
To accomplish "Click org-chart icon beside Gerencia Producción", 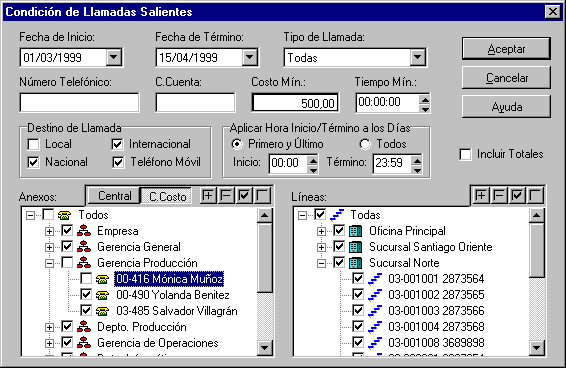I will coord(83,263).
